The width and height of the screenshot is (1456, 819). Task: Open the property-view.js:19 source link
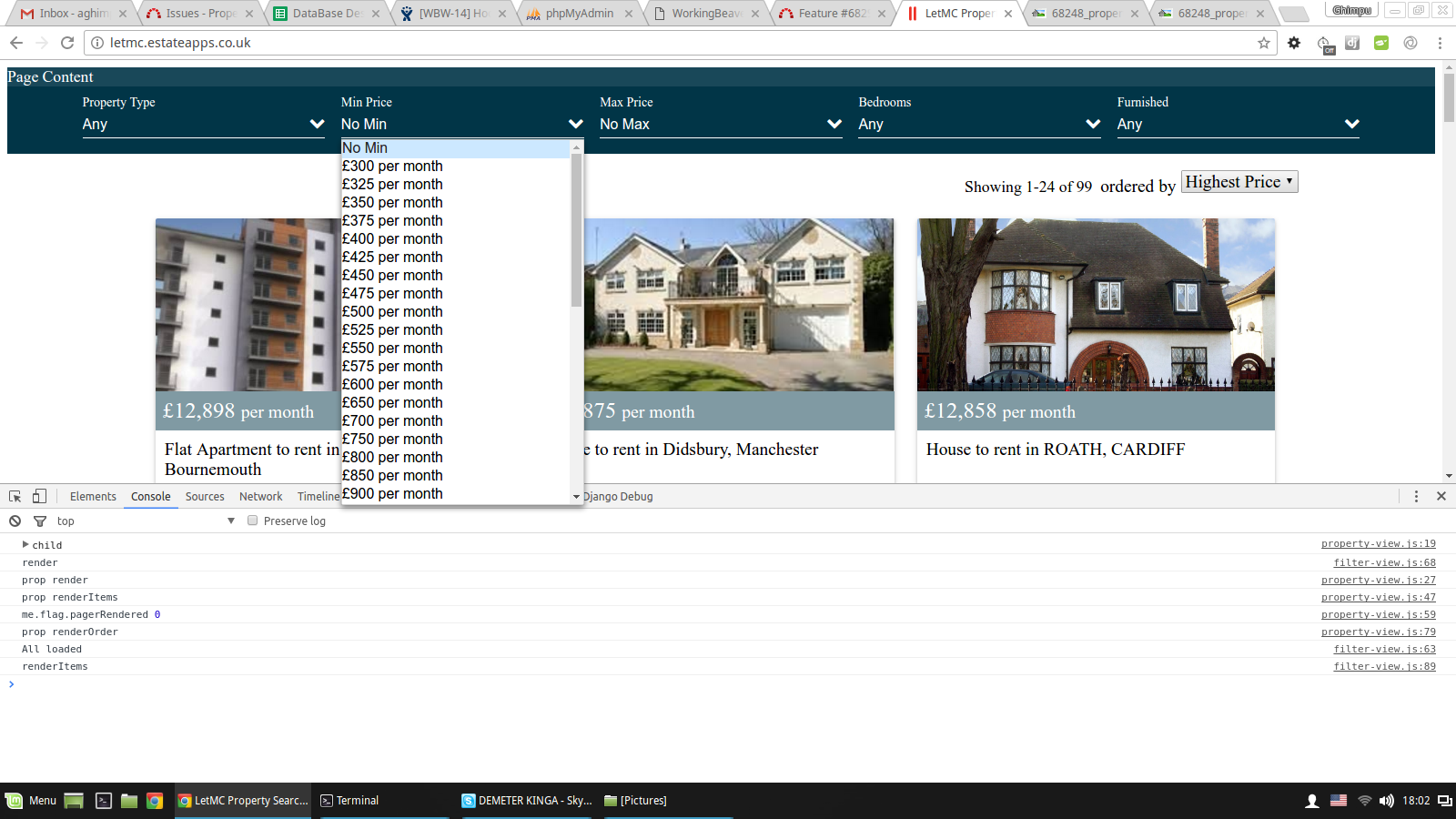(1379, 544)
